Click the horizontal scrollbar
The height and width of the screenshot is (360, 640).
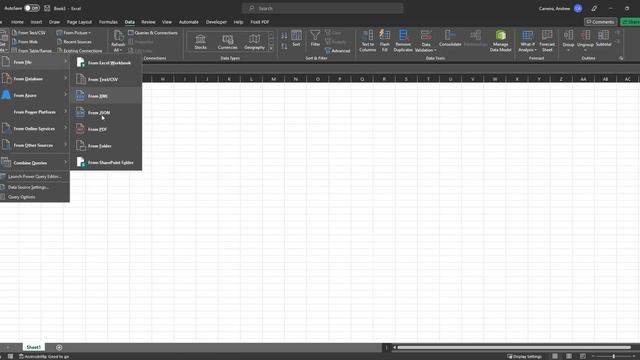click(514, 347)
